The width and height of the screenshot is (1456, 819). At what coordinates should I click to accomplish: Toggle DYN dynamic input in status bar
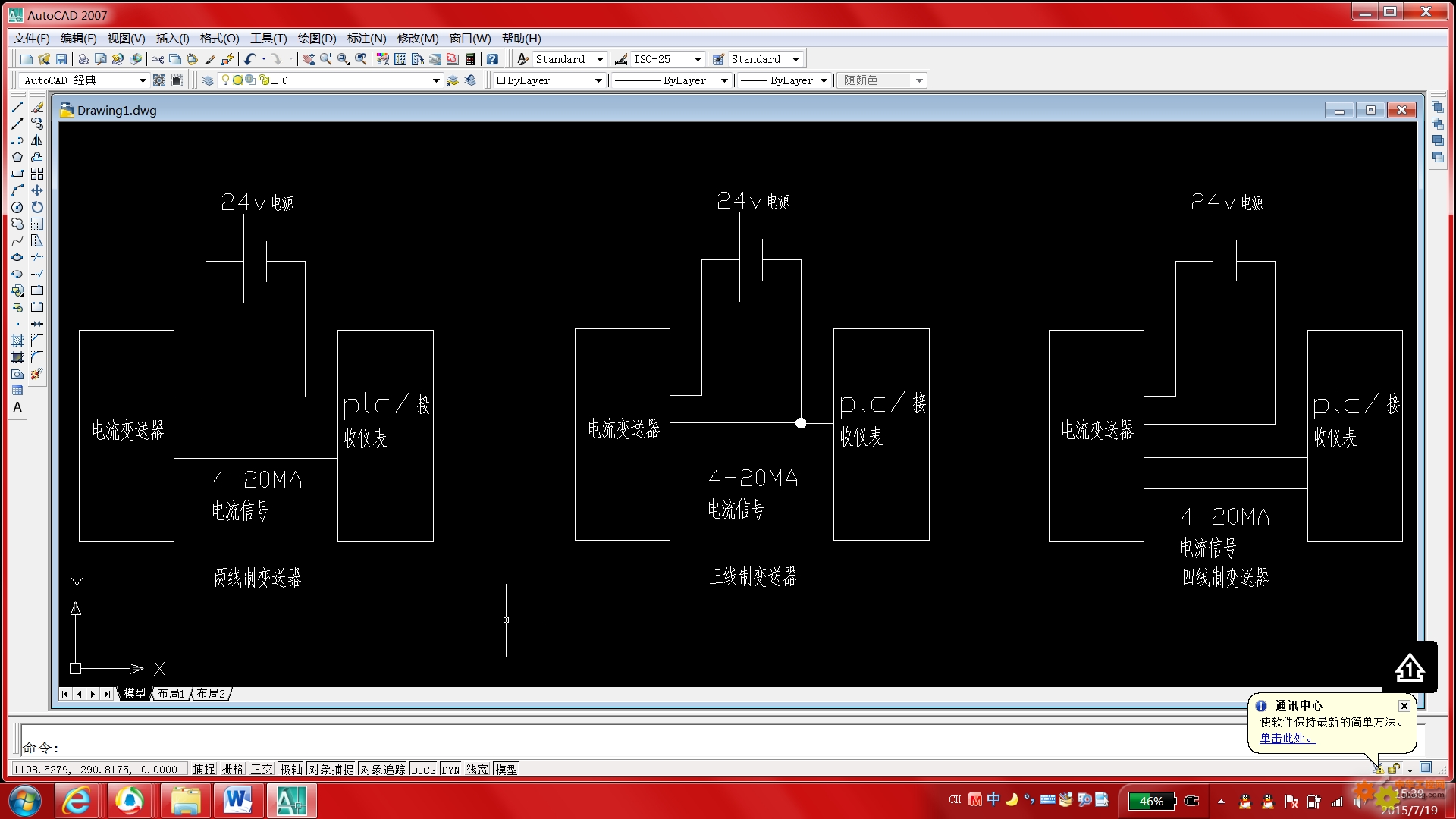[x=451, y=769]
